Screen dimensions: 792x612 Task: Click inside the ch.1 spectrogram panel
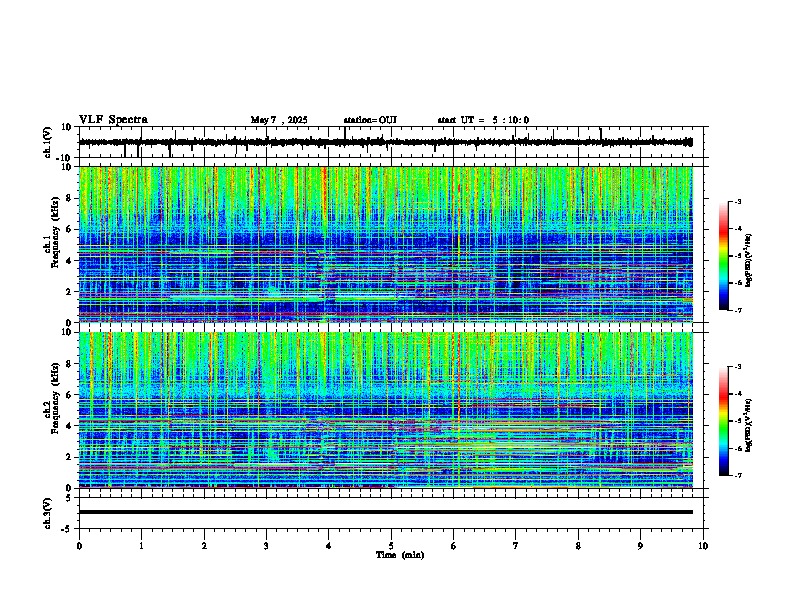(386, 244)
